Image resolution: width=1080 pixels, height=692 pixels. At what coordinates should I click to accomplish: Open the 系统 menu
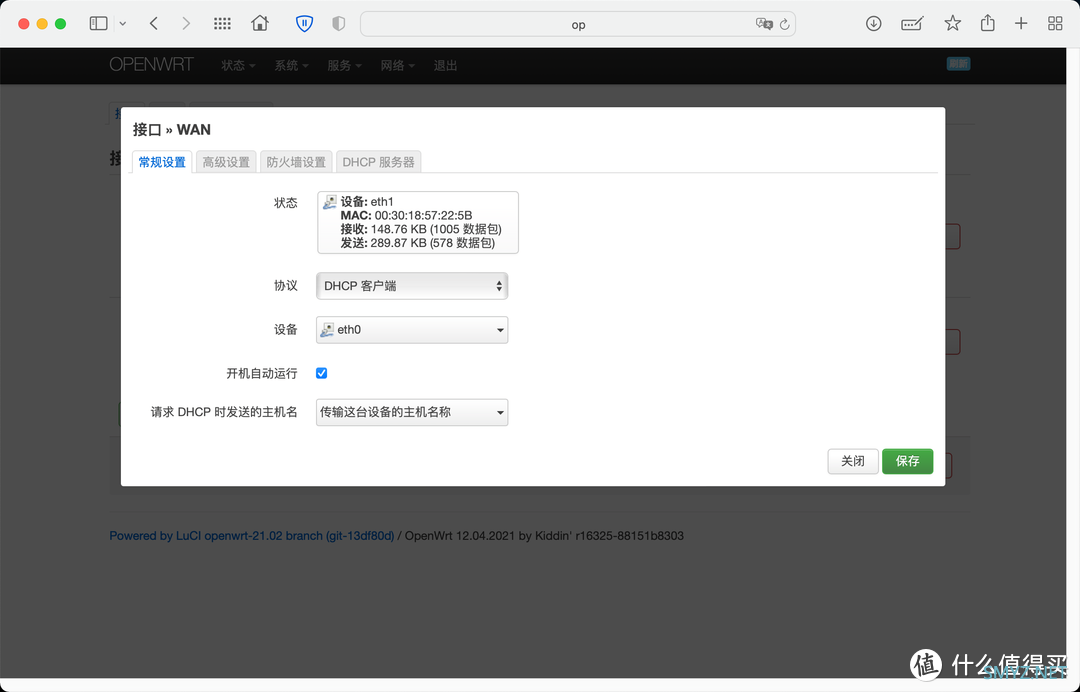click(291, 65)
